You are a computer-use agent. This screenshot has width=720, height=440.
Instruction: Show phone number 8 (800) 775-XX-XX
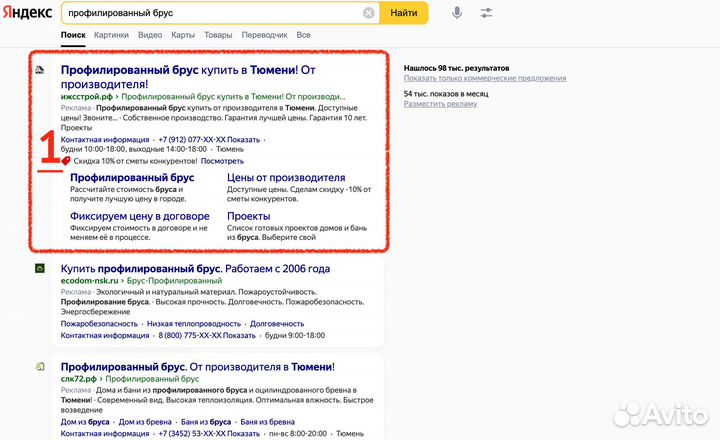coord(207,336)
